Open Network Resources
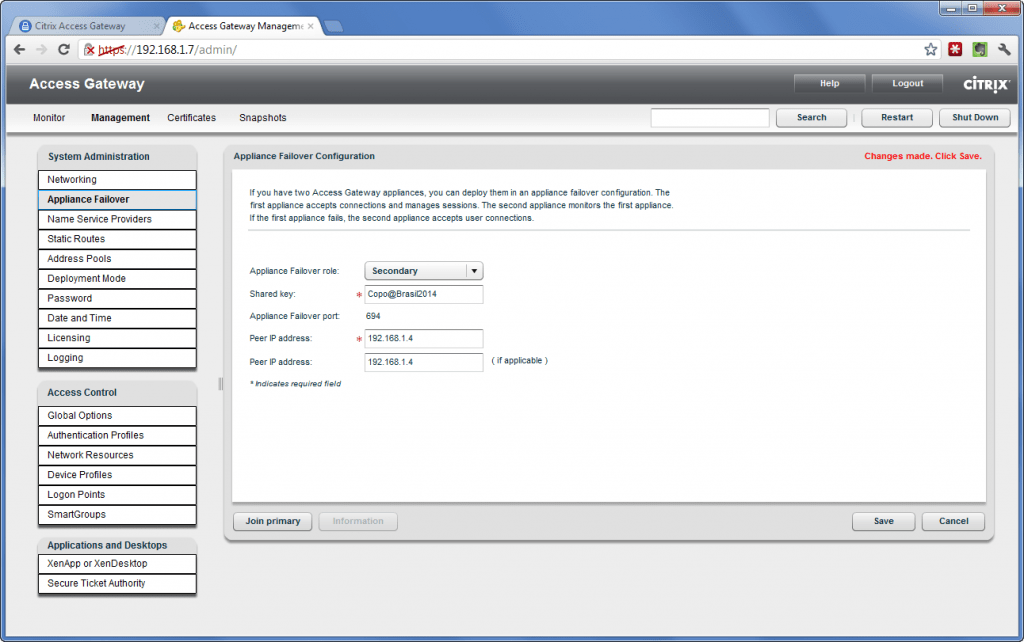This screenshot has height=642, width=1024. click(117, 455)
